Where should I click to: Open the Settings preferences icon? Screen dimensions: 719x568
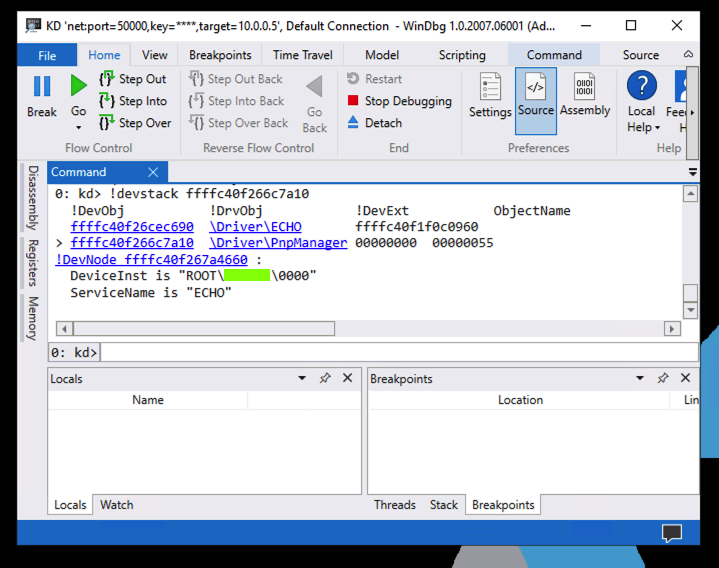pyautogui.click(x=490, y=86)
